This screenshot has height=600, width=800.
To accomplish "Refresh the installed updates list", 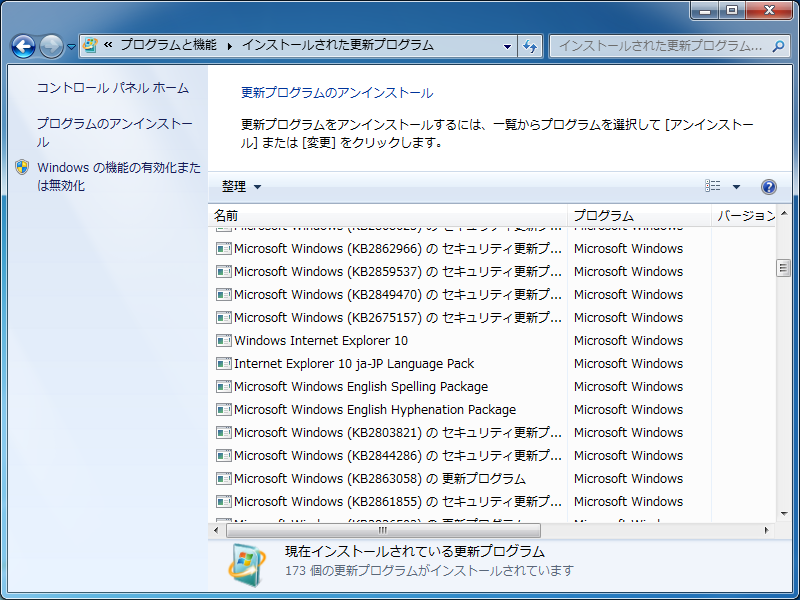I will tap(530, 46).
